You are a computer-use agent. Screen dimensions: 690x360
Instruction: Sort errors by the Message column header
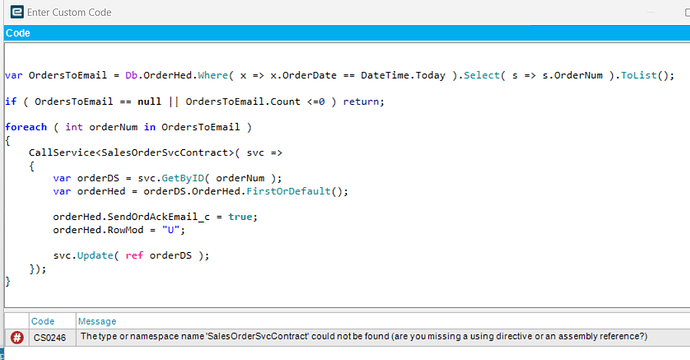click(97, 321)
